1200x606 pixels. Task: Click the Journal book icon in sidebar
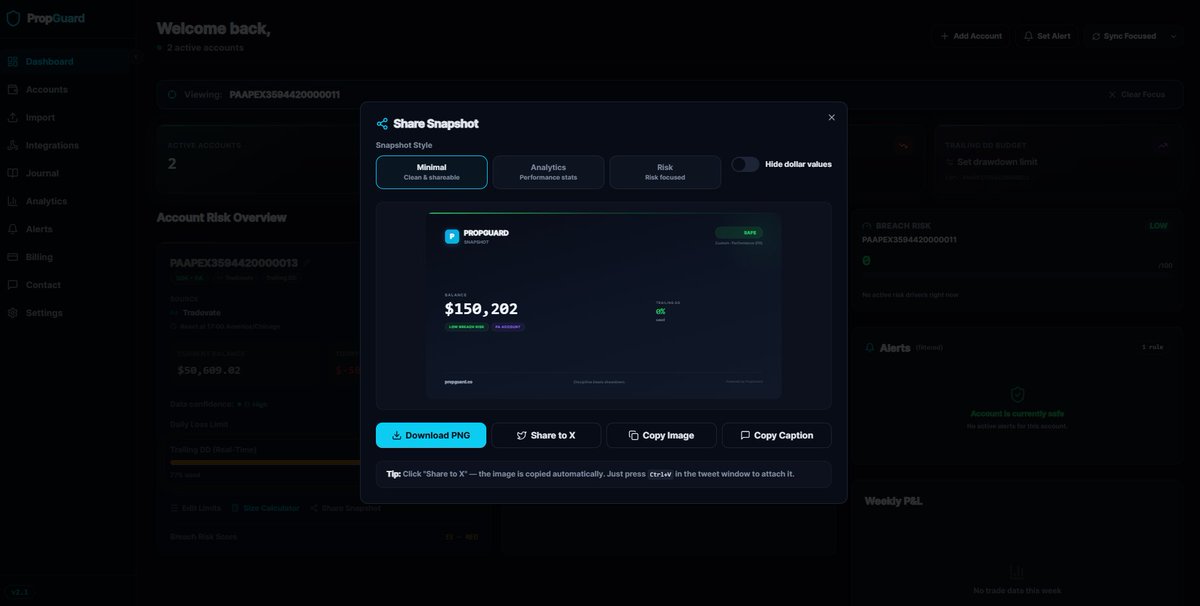click(13, 173)
